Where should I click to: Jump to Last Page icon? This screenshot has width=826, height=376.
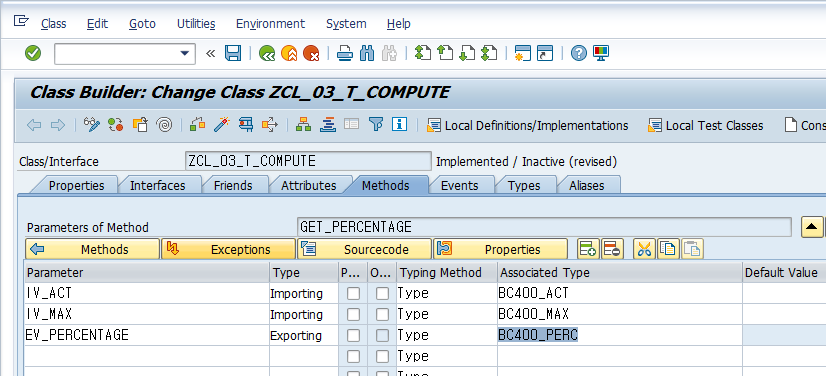coord(489,53)
